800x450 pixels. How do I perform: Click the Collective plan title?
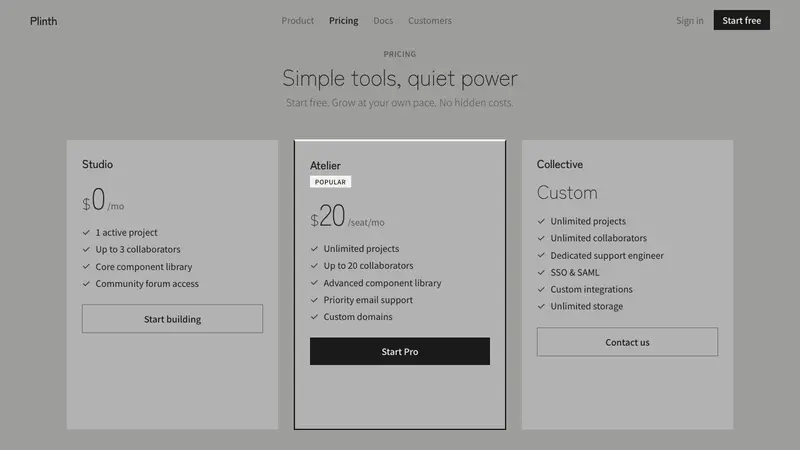pyautogui.click(x=560, y=164)
